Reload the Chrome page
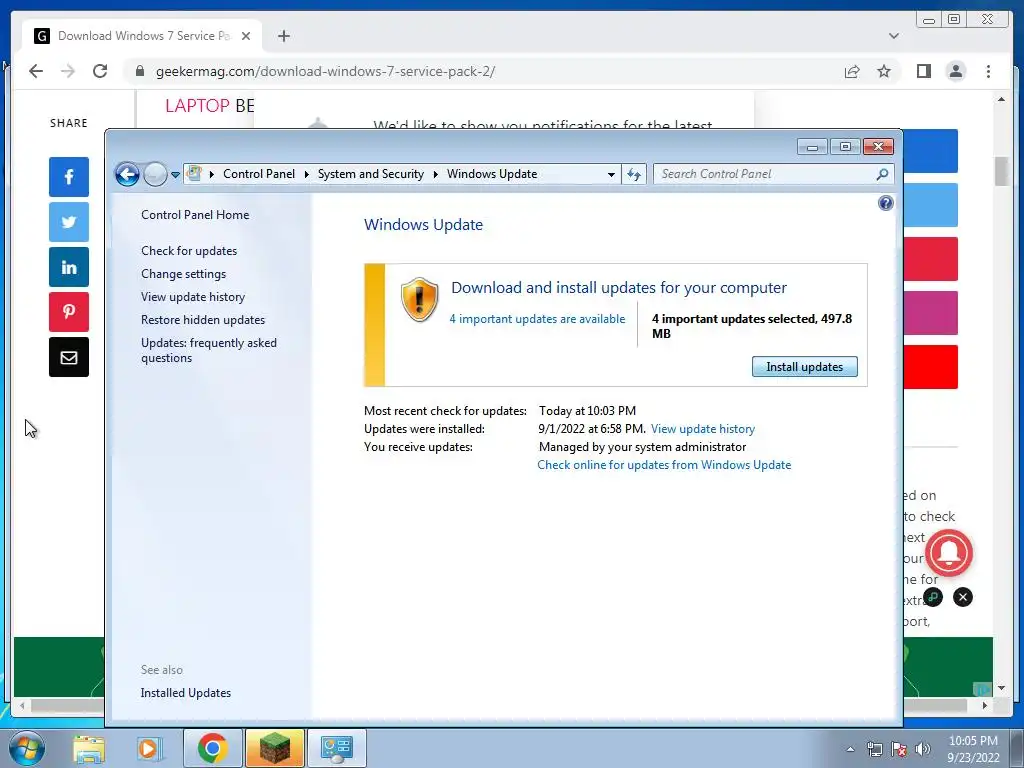This screenshot has height=768, width=1024. (100, 71)
